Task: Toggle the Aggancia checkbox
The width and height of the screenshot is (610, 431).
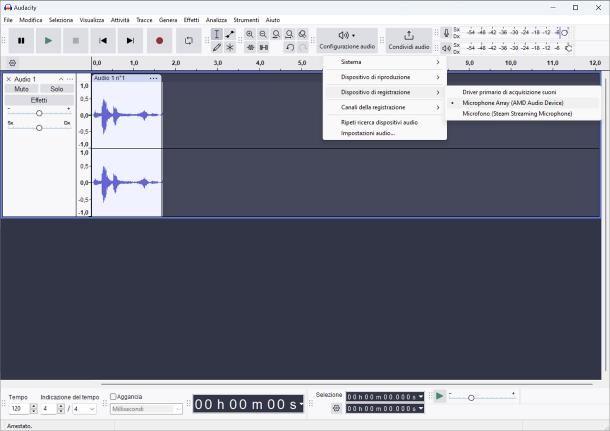Action: [113, 396]
